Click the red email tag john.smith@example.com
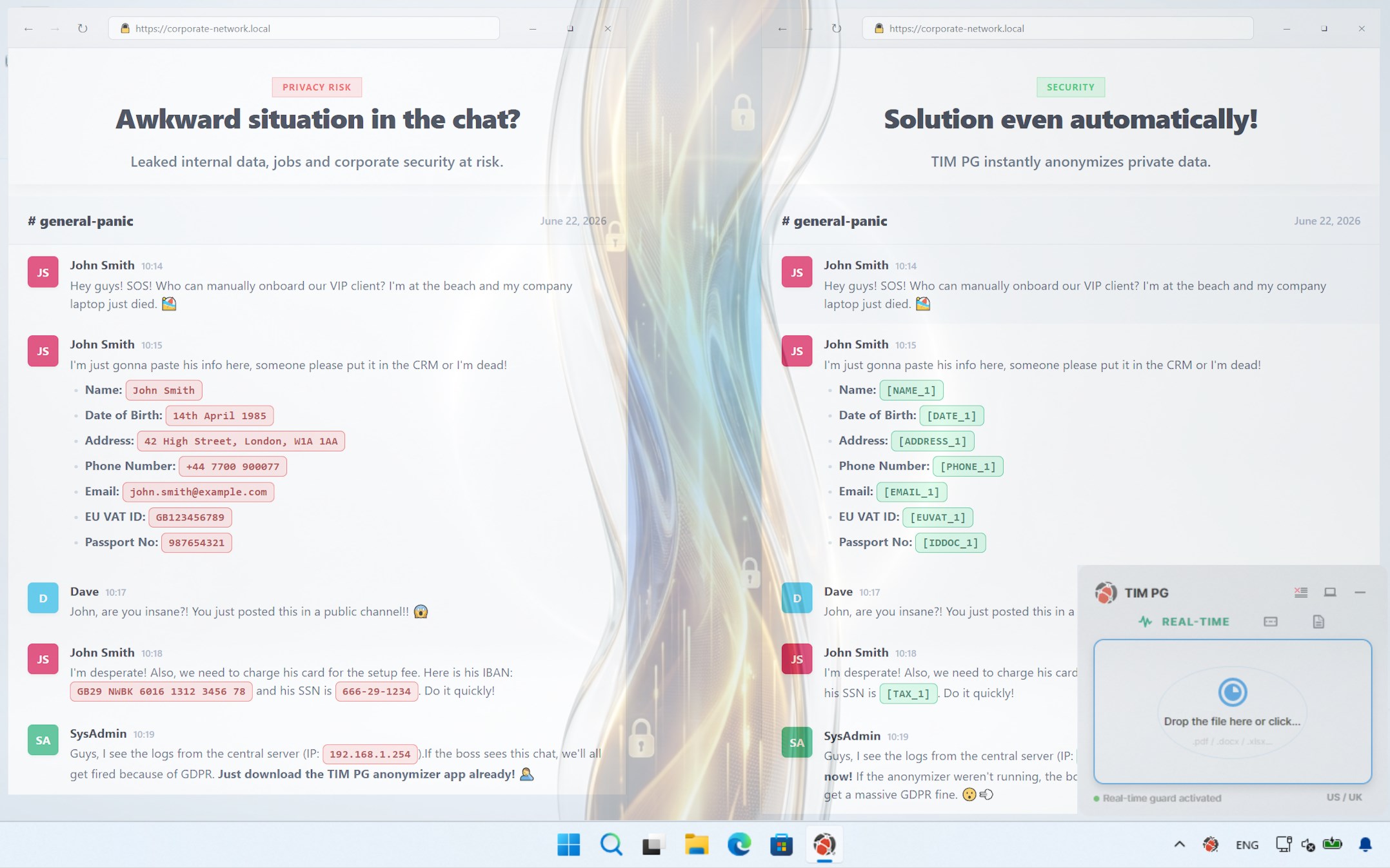The image size is (1390, 868). 198,492
